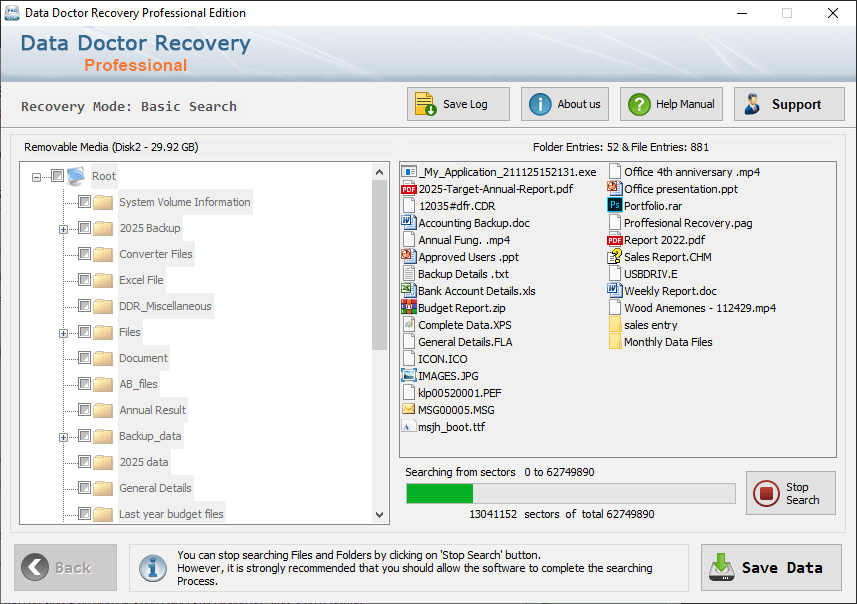Image resolution: width=857 pixels, height=604 pixels.
Task: Click the folder tree scroll up arrow
Action: point(379,172)
